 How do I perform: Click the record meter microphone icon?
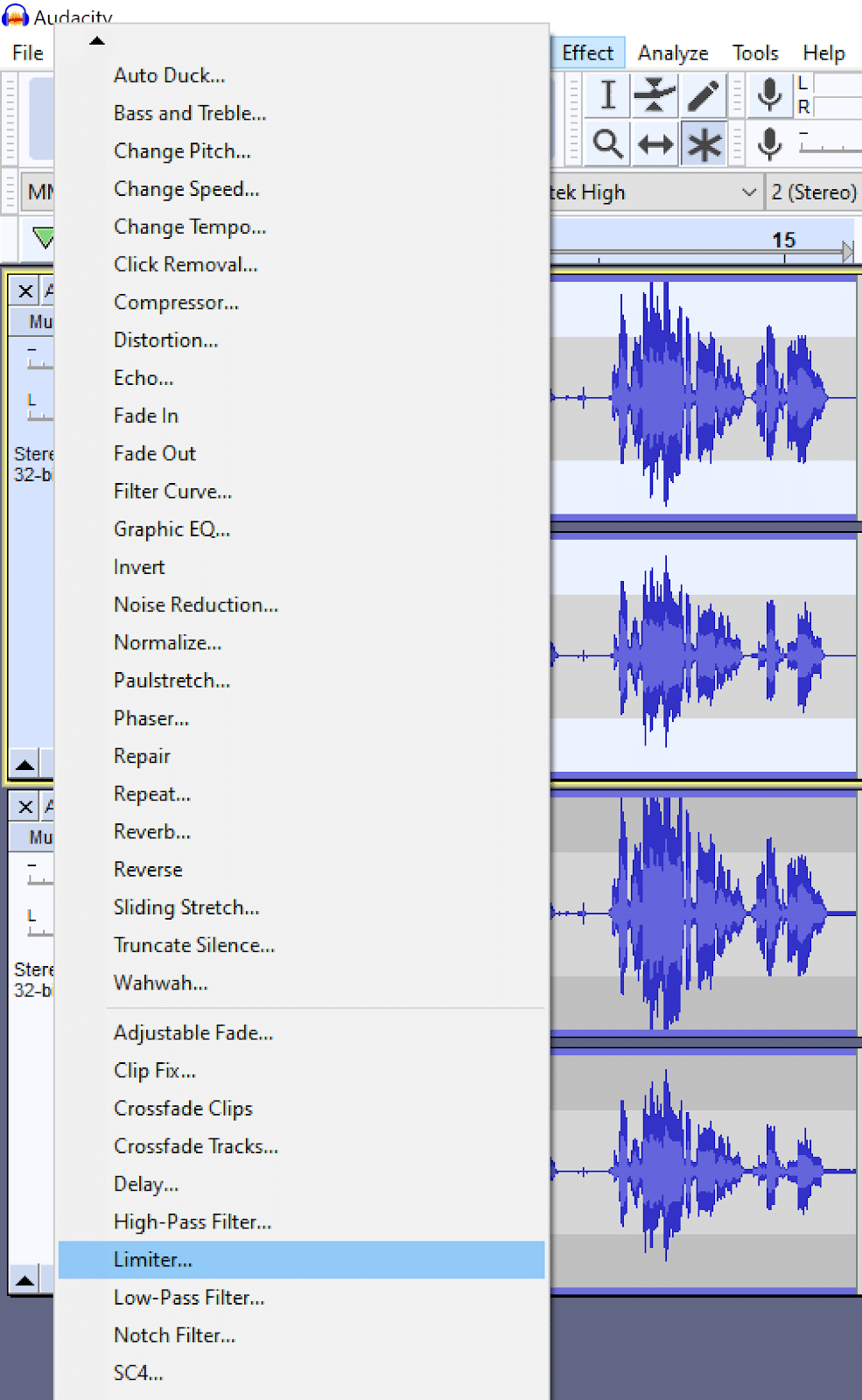click(770, 94)
